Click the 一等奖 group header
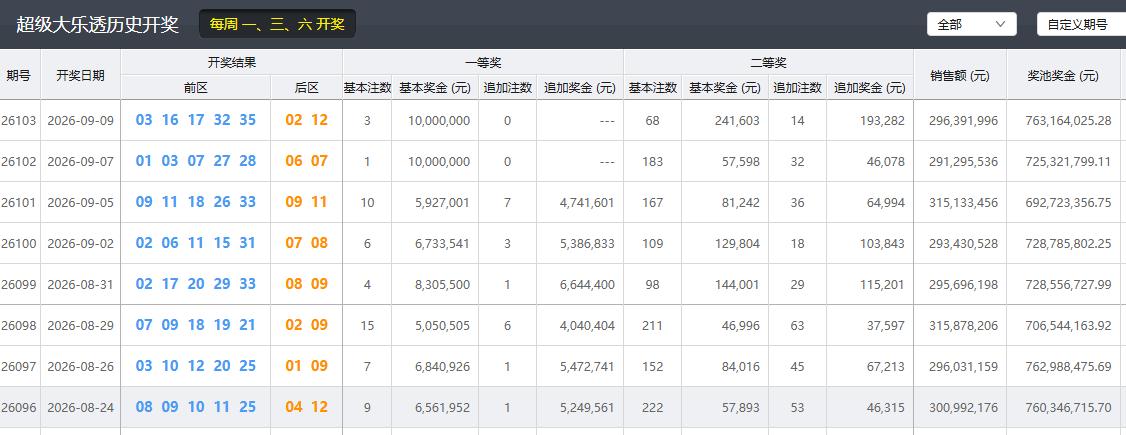This screenshot has height=435, width=1126. [x=483, y=62]
